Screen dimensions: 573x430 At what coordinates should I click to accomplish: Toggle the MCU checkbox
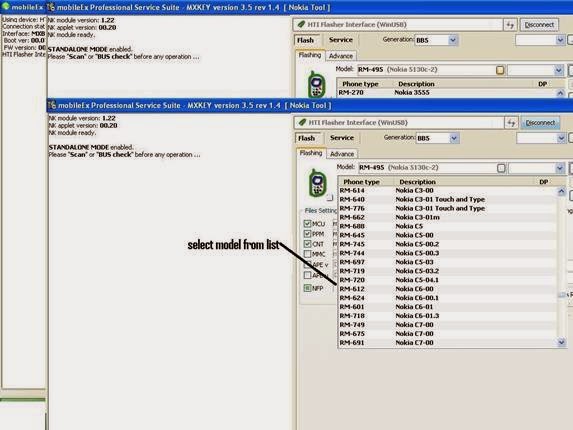(x=307, y=224)
